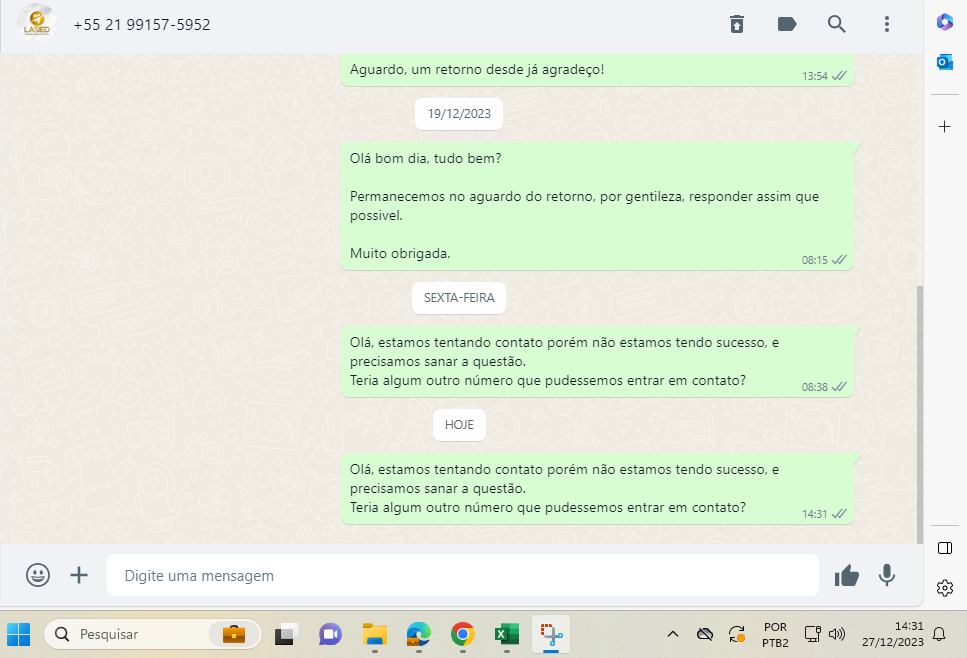Search within this conversation
Image resolution: width=967 pixels, height=658 pixels.
click(x=836, y=24)
